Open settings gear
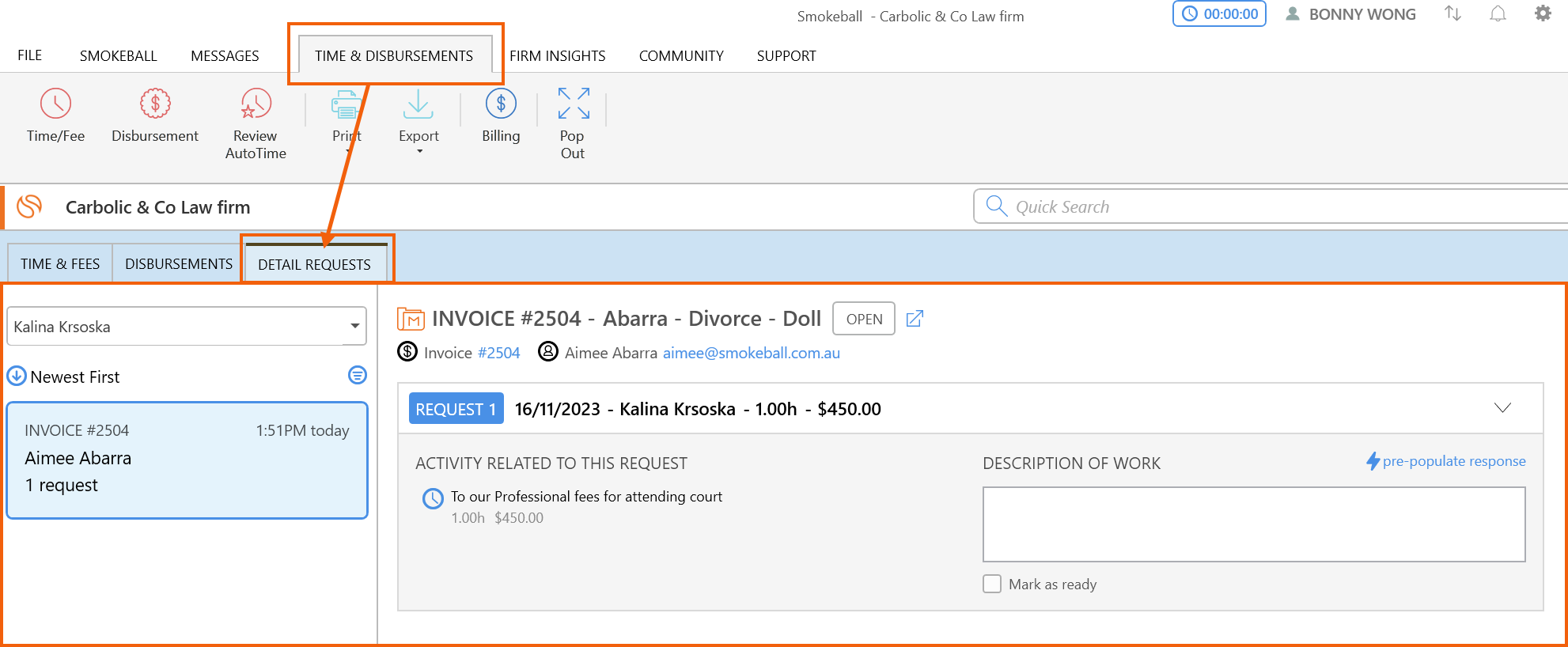The height and width of the screenshot is (647, 1568). [x=1543, y=13]
